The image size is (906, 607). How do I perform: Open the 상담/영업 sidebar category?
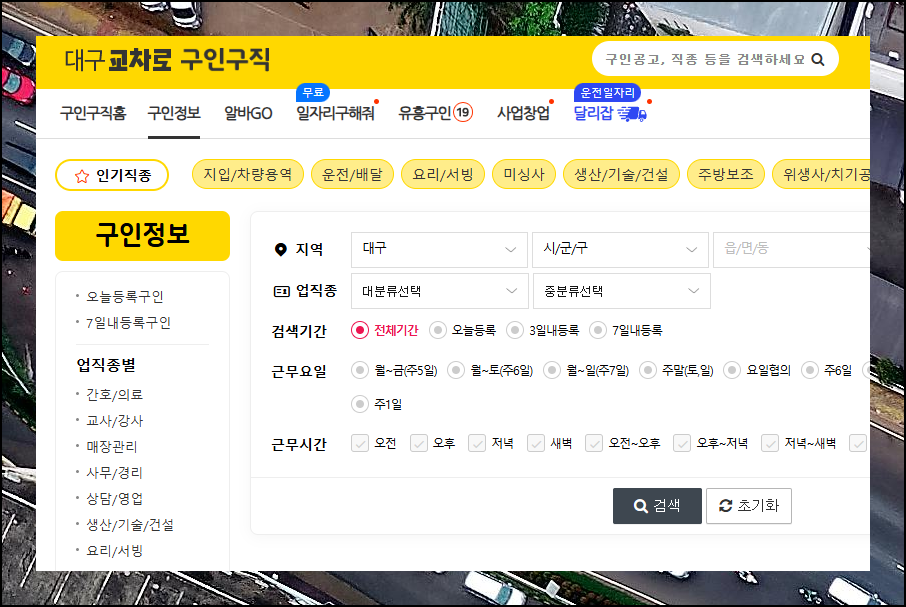coord(114,499)
